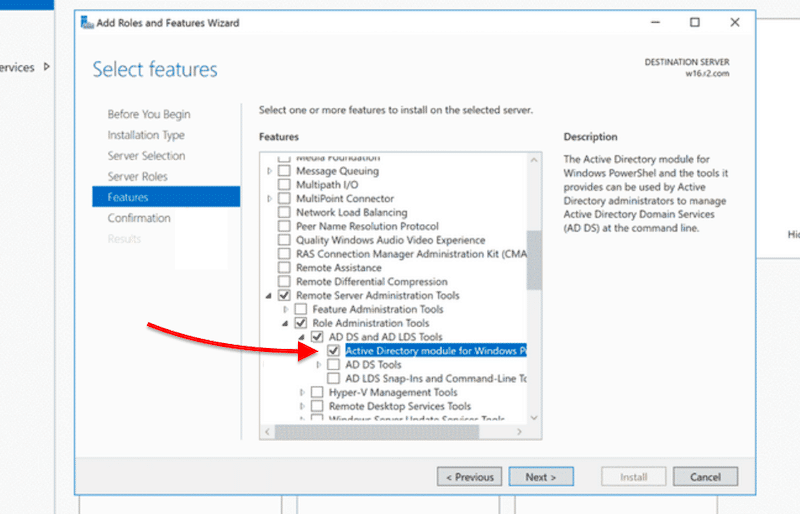800x514 pixels.
Task: Select the Remote Assistance feature row text
Action: pyautogui.click(x=339, y=267)
